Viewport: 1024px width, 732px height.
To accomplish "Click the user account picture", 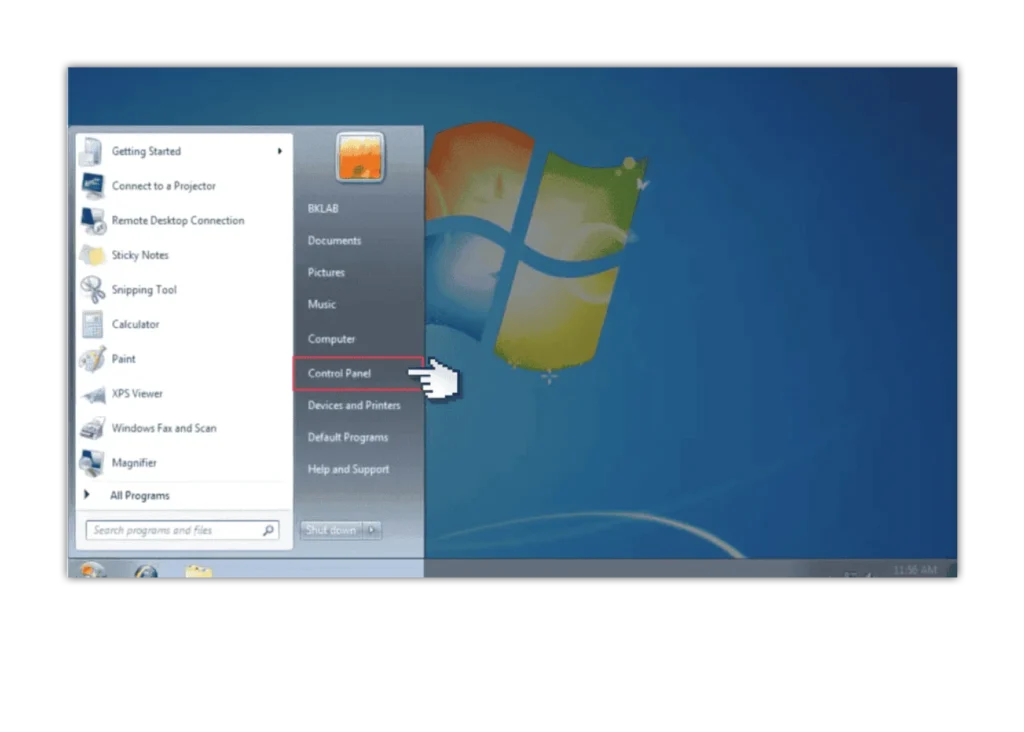I will click(360, 157).
